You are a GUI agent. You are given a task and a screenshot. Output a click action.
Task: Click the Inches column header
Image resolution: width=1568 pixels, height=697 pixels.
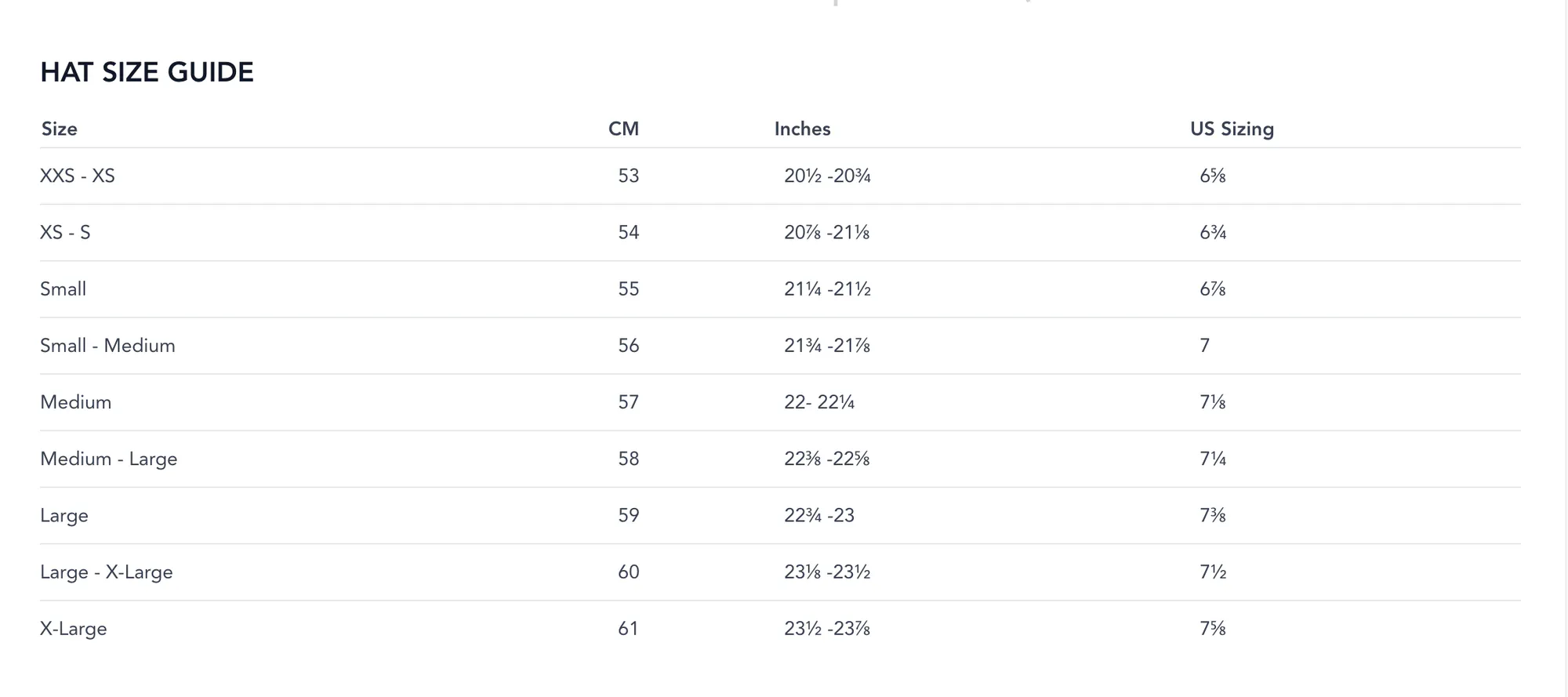(802, 129)
